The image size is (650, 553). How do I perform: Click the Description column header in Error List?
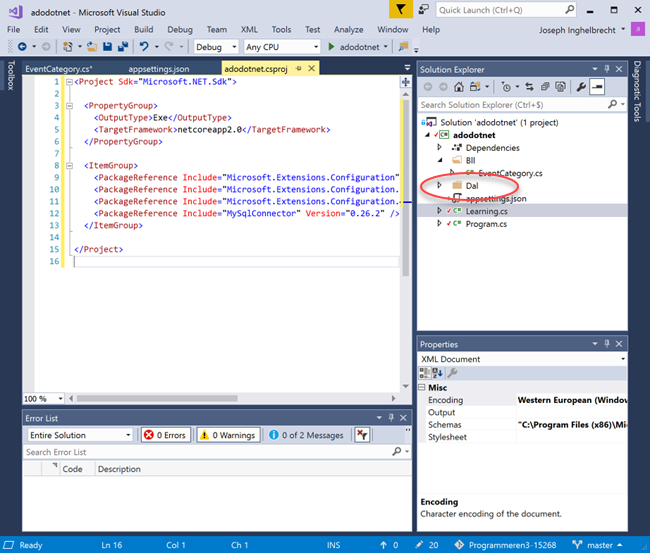coord(119,469)
